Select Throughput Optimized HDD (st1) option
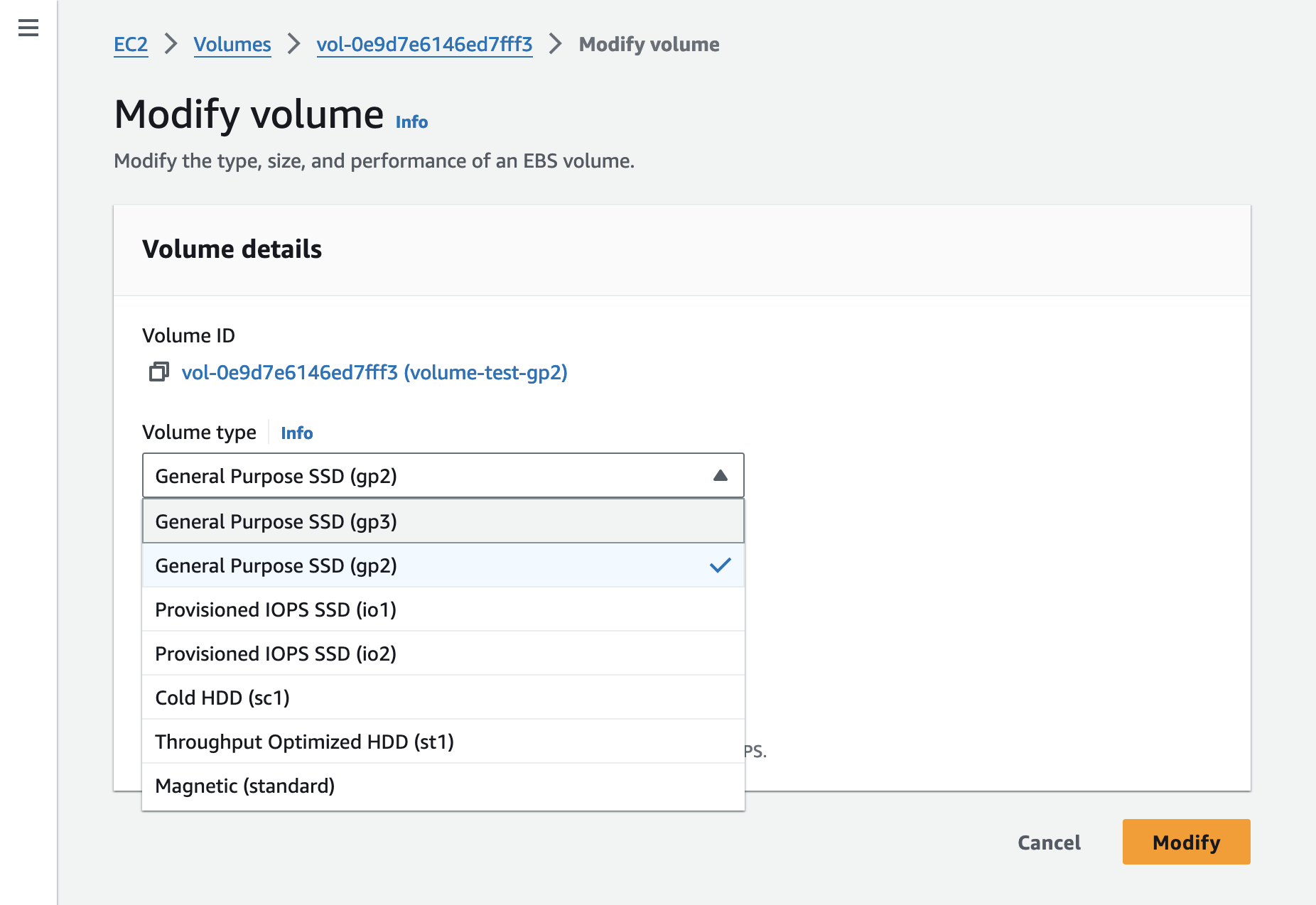The width and height of the screenshot is (1316, 905). (307, 741)
